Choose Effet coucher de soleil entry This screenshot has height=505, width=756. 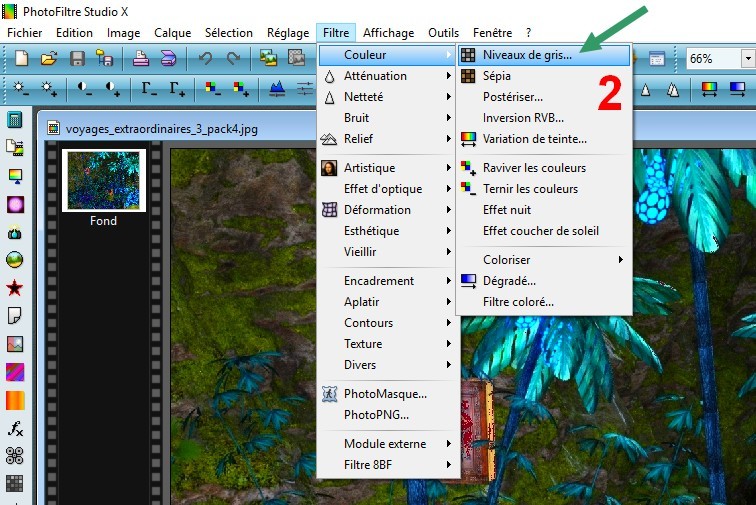point(544,231)
